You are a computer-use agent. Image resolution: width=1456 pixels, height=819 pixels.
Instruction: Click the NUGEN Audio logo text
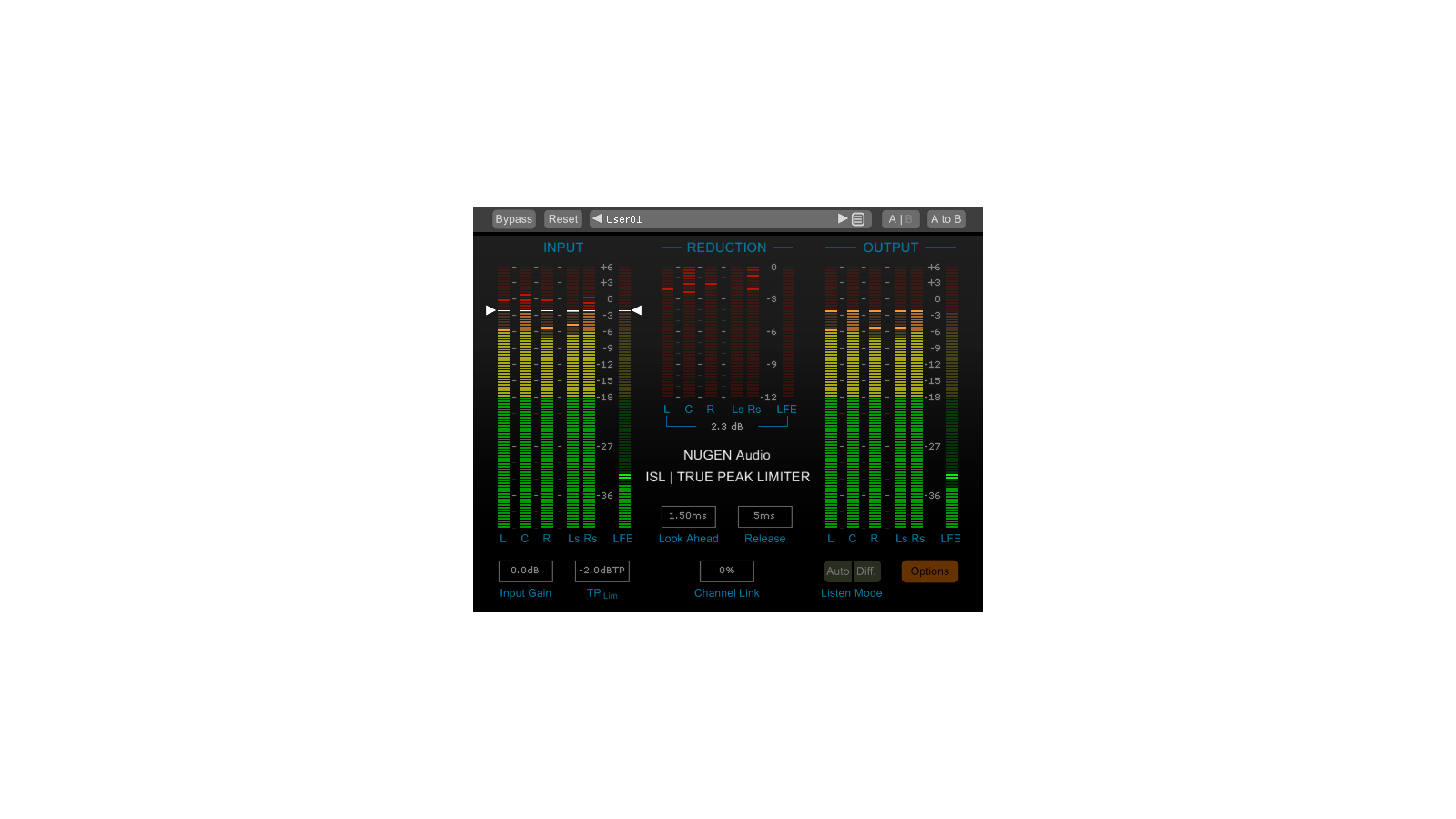pyautogui.click(x=726, y=455)
